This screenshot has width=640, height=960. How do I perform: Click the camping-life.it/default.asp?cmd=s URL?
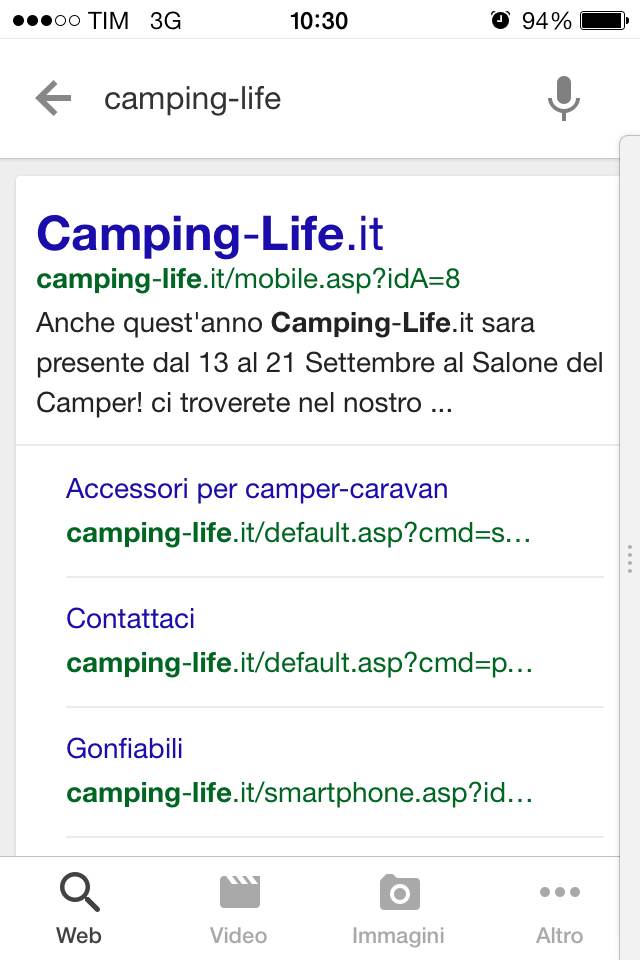pyautogui.click(x=298, y=533)
